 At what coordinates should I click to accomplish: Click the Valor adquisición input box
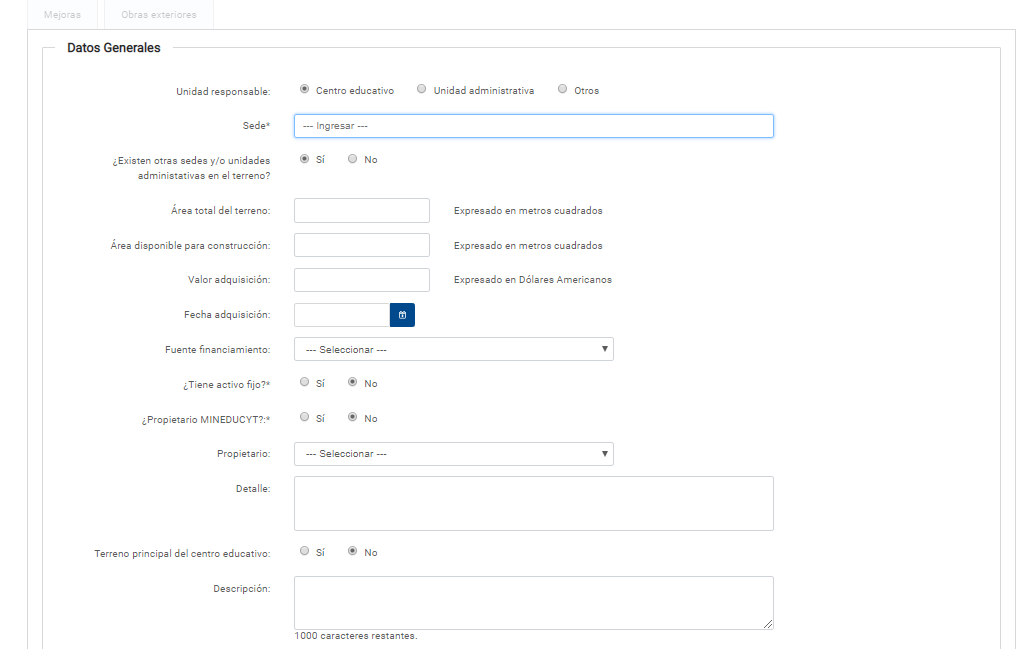coord(361,280)
